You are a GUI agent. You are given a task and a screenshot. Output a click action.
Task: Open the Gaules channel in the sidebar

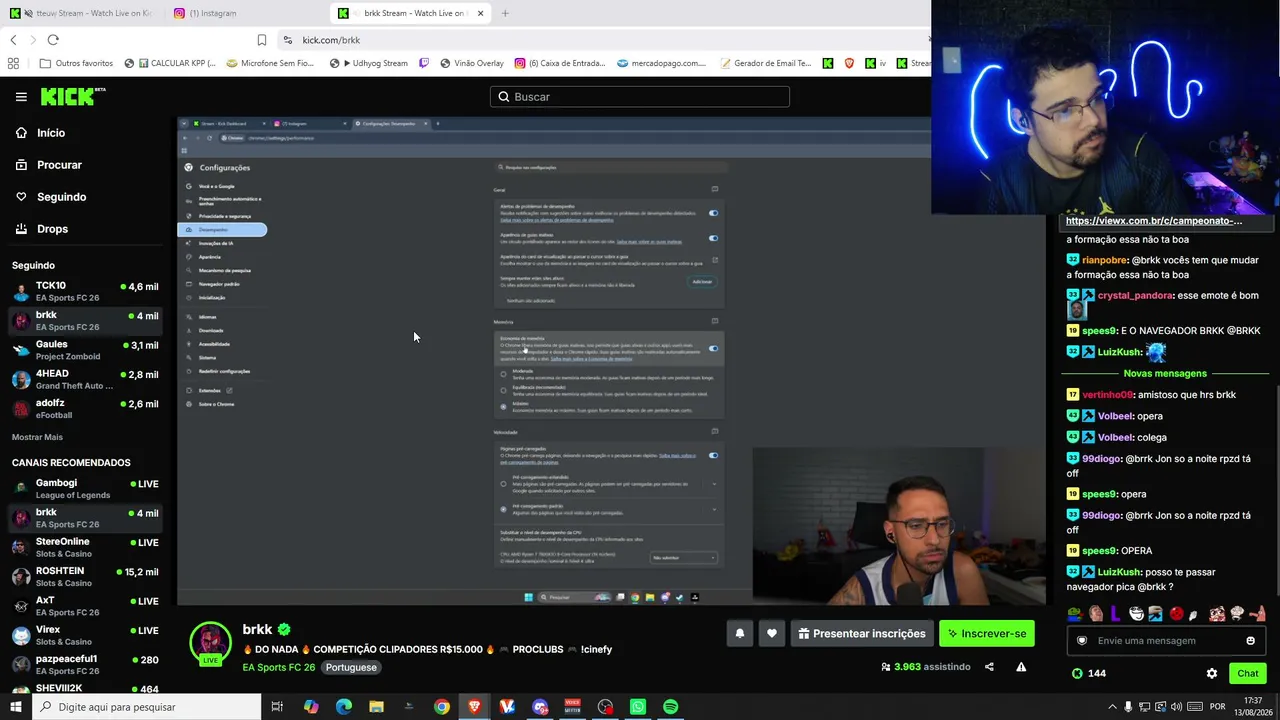(85, 350)
